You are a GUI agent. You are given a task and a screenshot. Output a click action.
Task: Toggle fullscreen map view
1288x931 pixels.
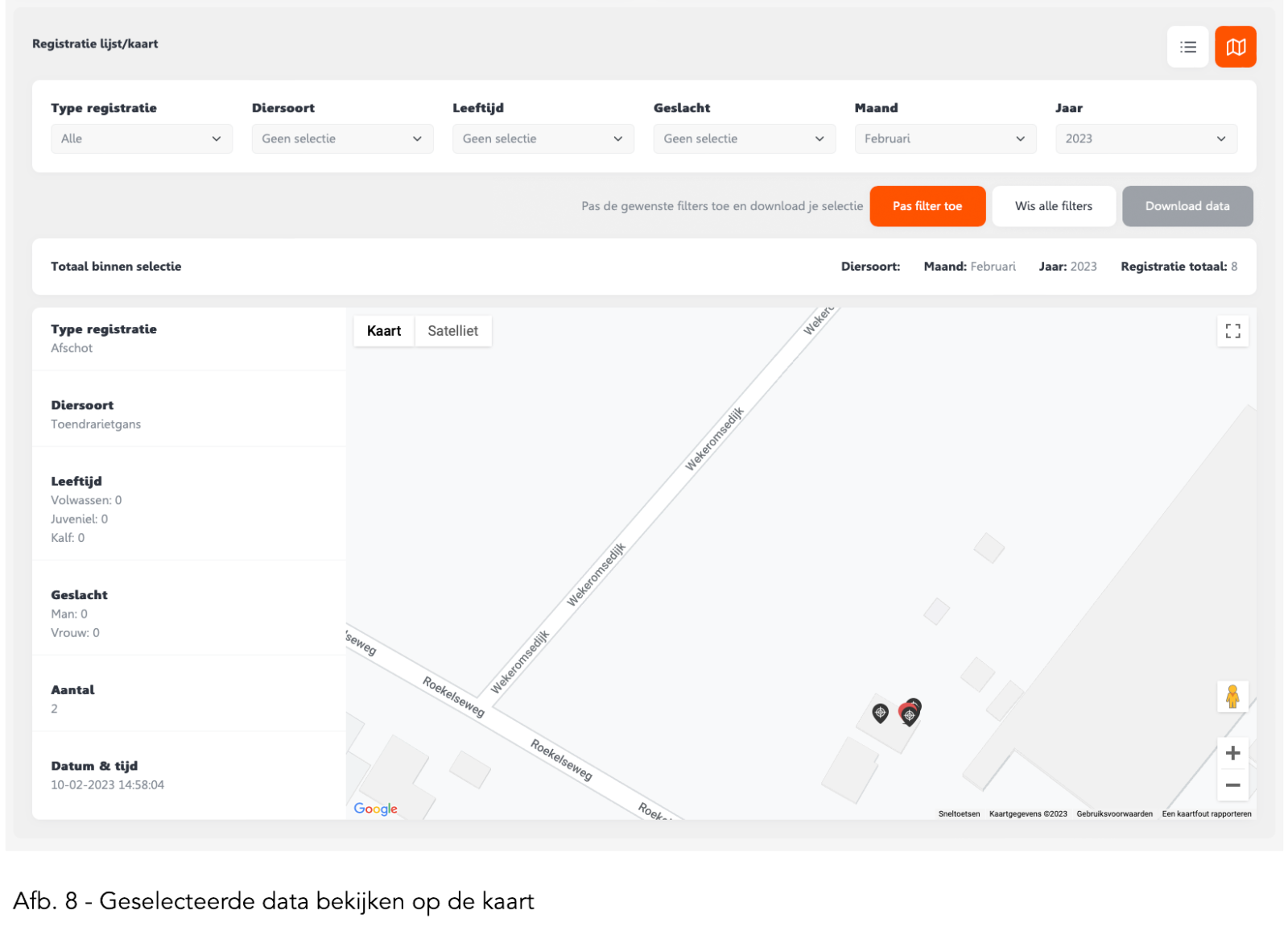1232,331
